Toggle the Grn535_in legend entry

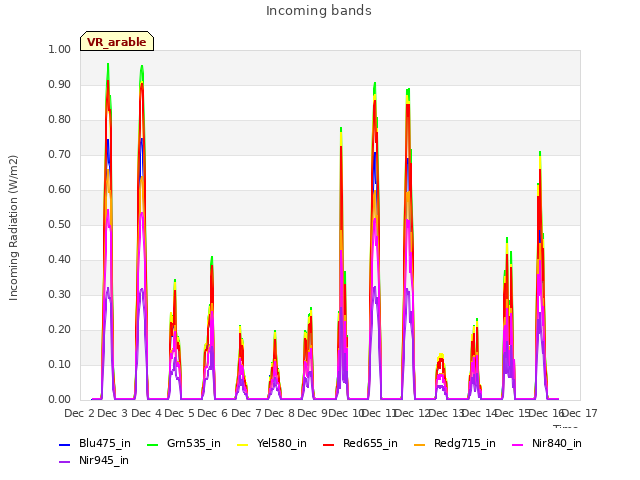point(184,443)
